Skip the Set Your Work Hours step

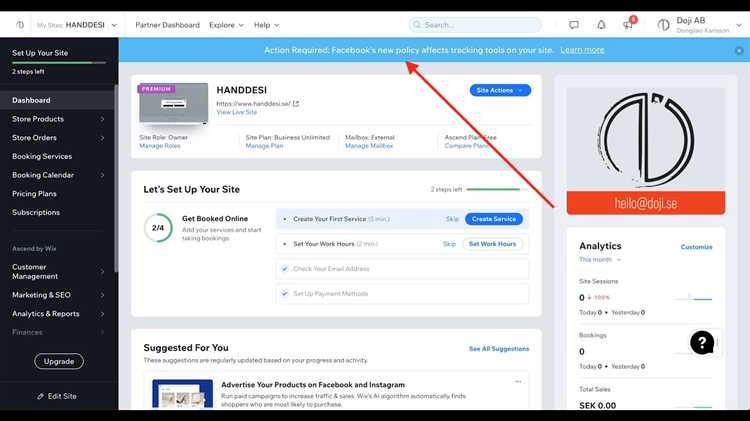click(x=449, y=244)
